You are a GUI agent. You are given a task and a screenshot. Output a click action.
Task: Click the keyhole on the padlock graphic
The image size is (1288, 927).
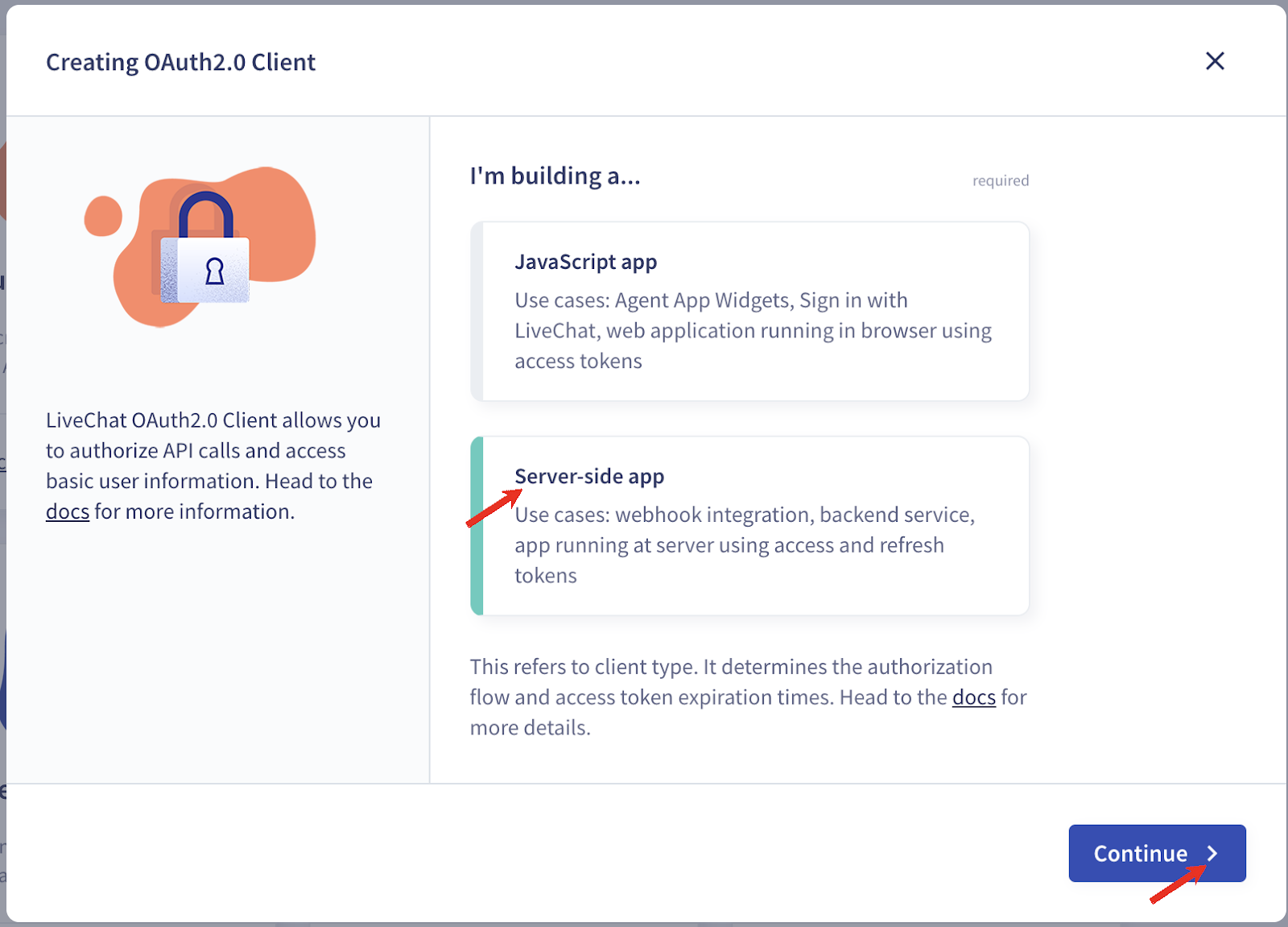[x=215, y=271]
